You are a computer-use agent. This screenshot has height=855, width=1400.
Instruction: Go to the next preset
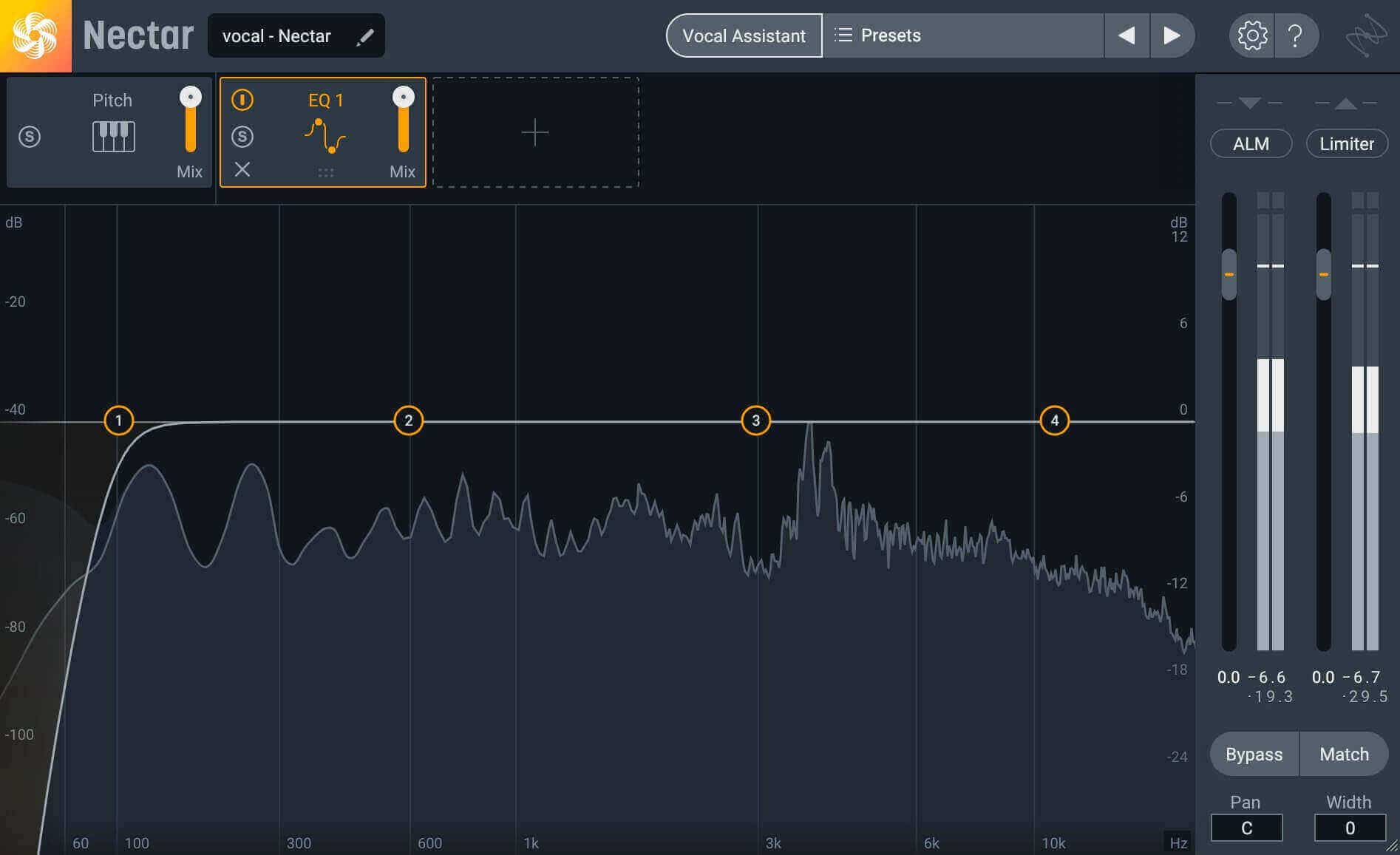click(1172, 35)
